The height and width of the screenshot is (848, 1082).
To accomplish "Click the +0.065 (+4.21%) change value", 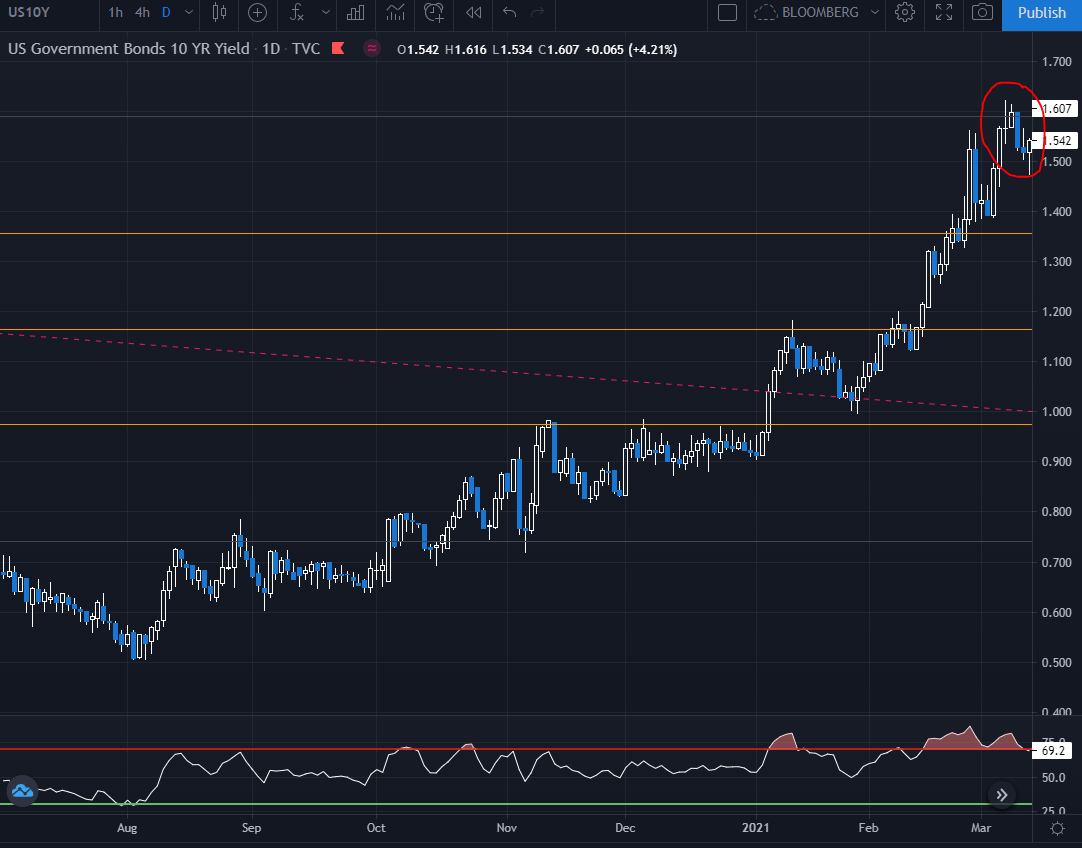I will (x=631, y=50).
